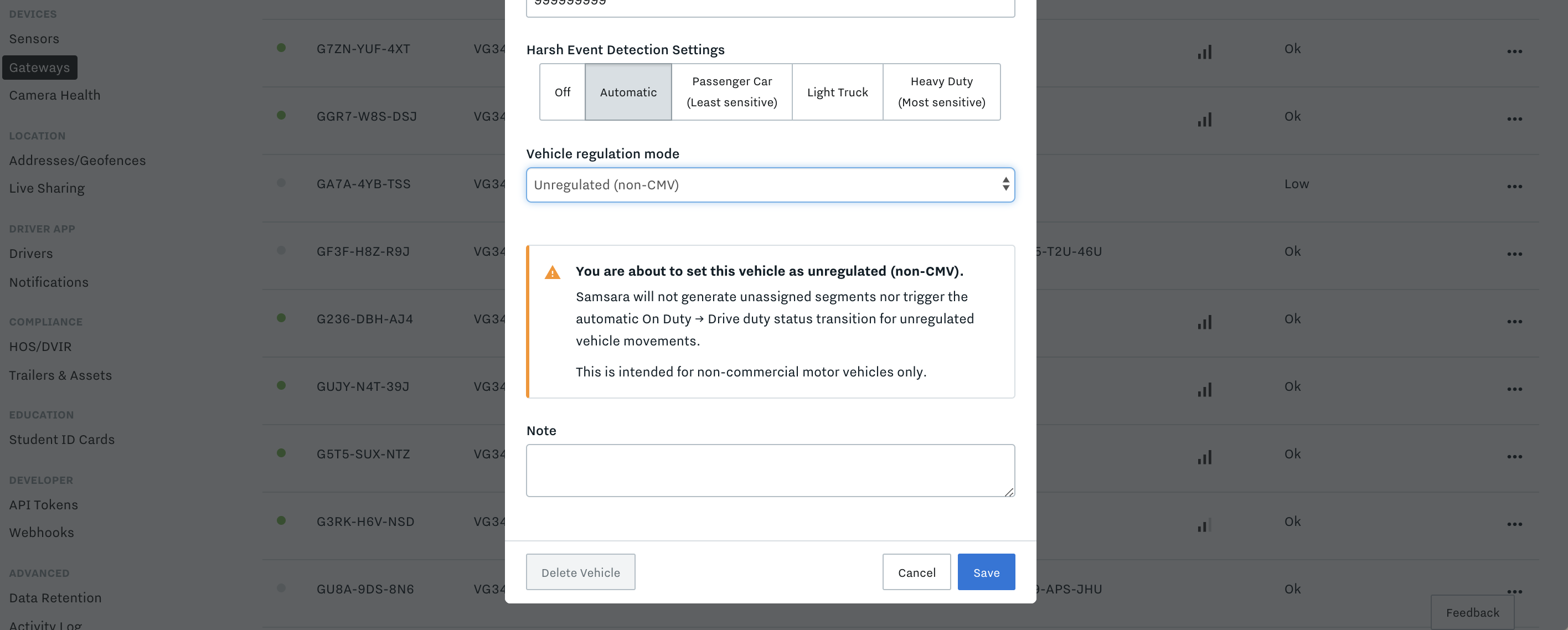Set harsh event detection to Off
1568x630 pixels.
point(563,92)
